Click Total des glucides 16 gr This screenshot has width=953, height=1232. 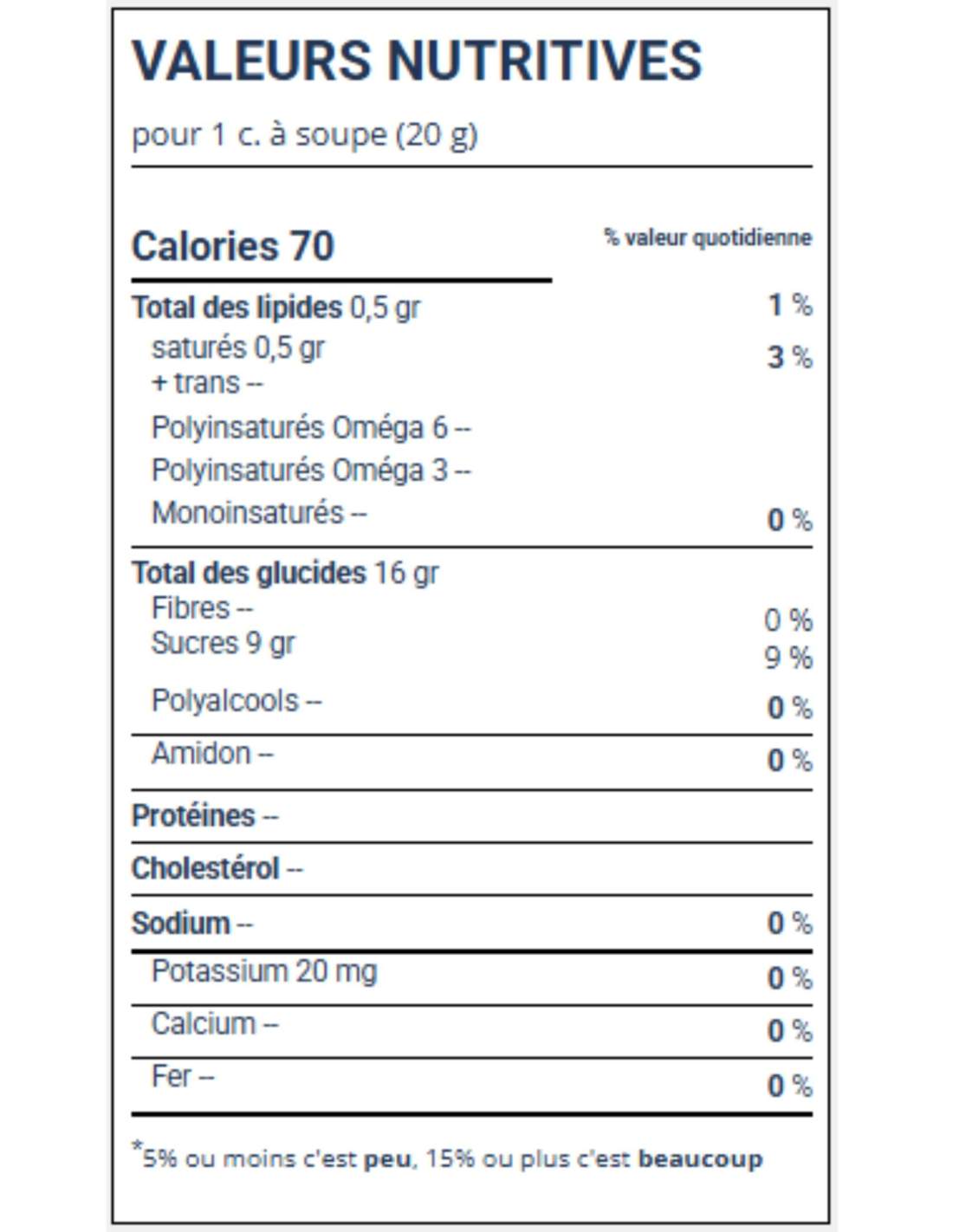[285, 573]
